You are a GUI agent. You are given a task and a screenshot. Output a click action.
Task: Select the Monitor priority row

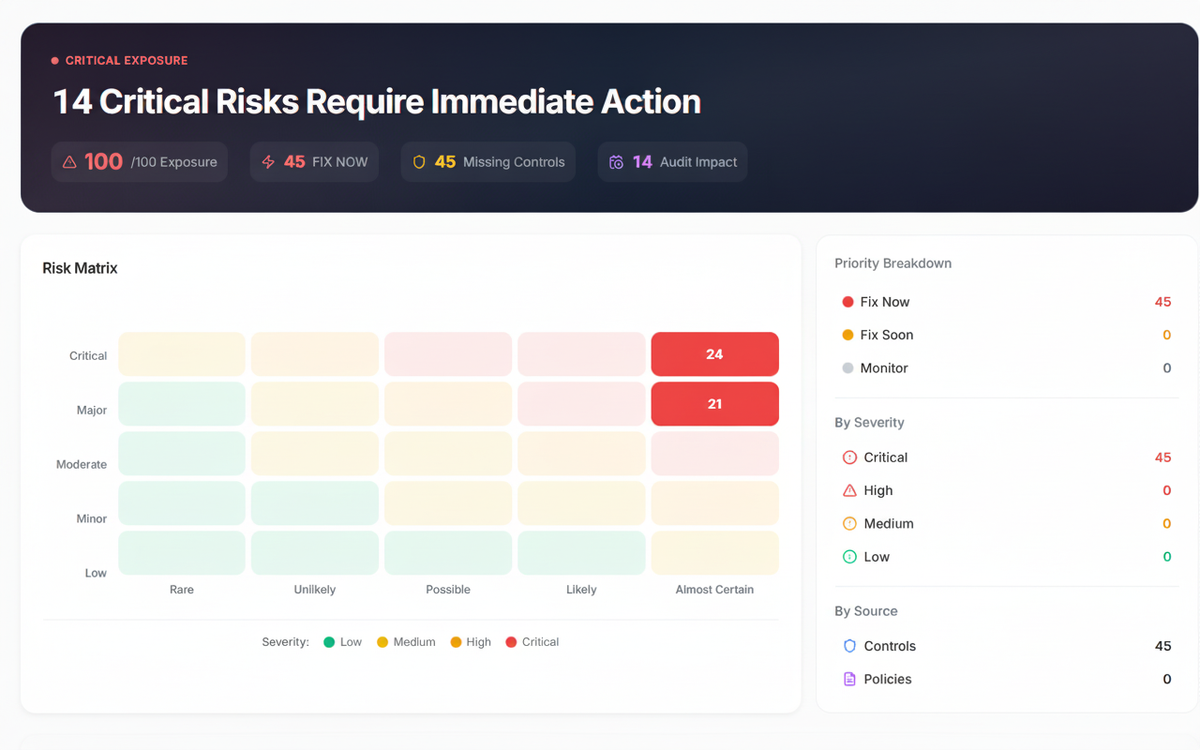(x=1007, y=368)
